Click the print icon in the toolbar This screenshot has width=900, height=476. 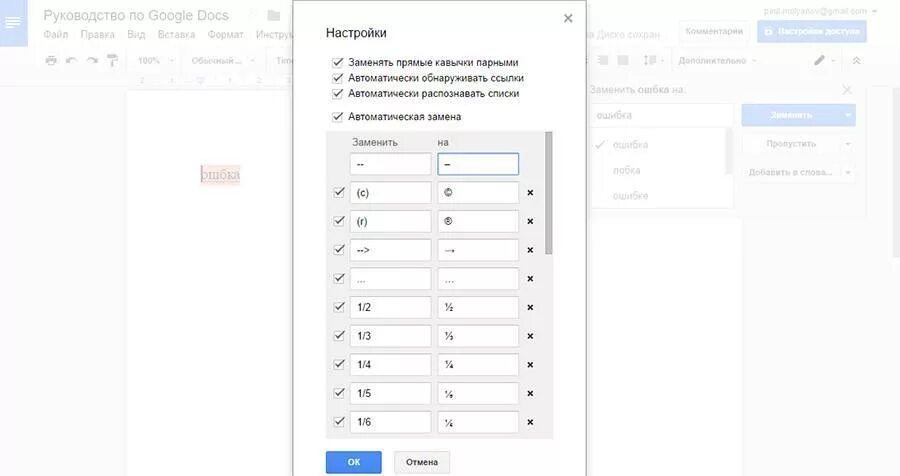tap(52, 61)
